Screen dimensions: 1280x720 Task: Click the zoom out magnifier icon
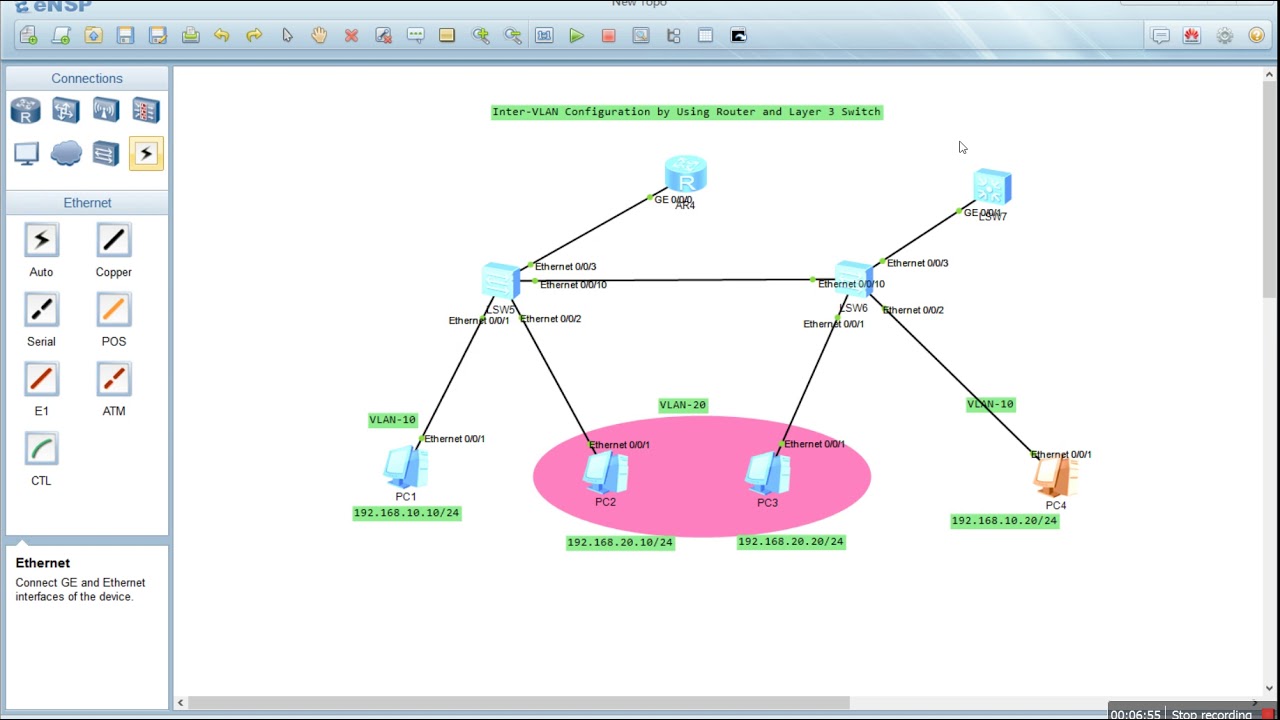pyautogui.click(x=513, y=36)
